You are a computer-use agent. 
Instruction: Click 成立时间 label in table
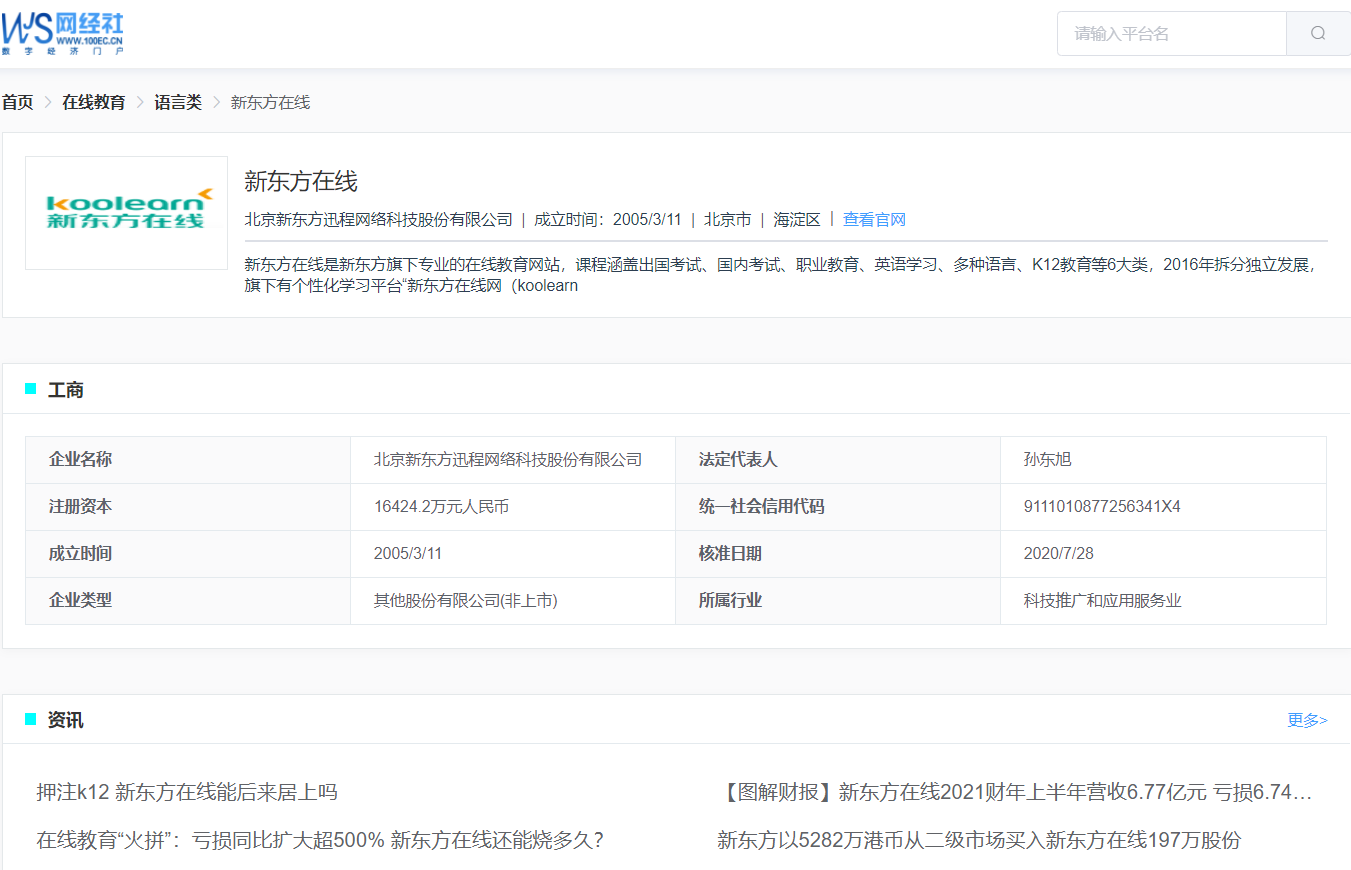coord(80,554)
